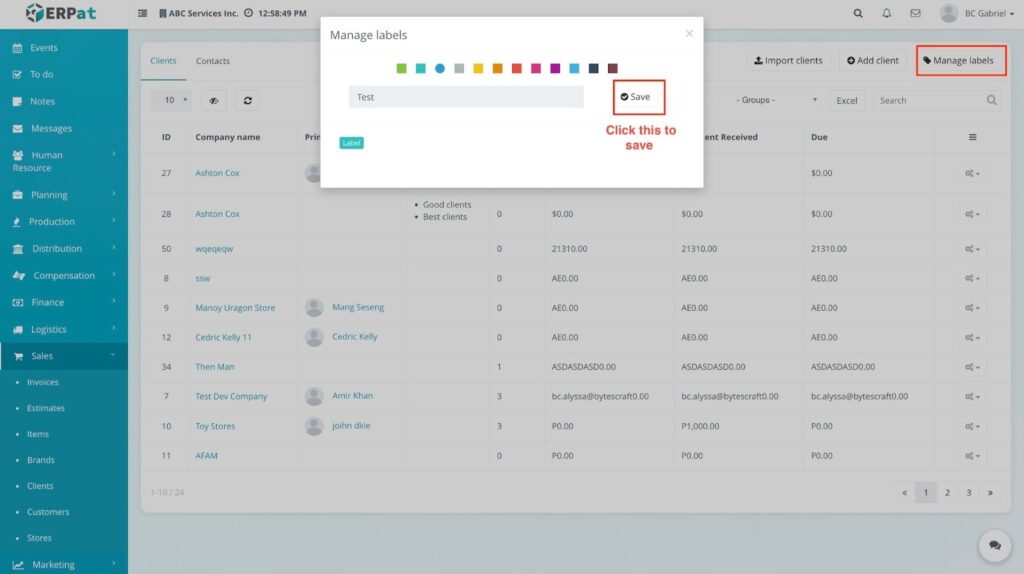The width and height of the screenshot is (1024, 574).
Task: Open Invoices in the Sales submenu
Action: 43,382
